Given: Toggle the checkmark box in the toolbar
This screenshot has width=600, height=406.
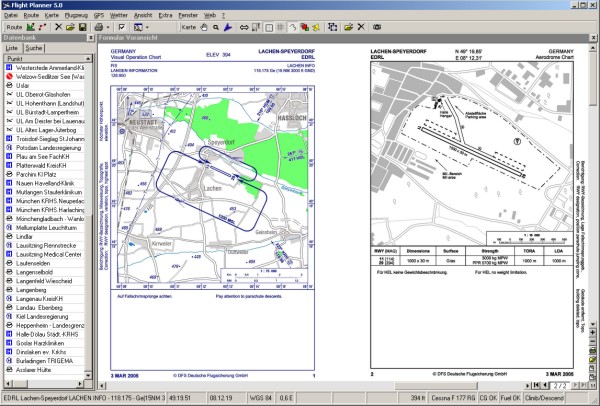Looking at the screenshot, I should tap(122, 27).
